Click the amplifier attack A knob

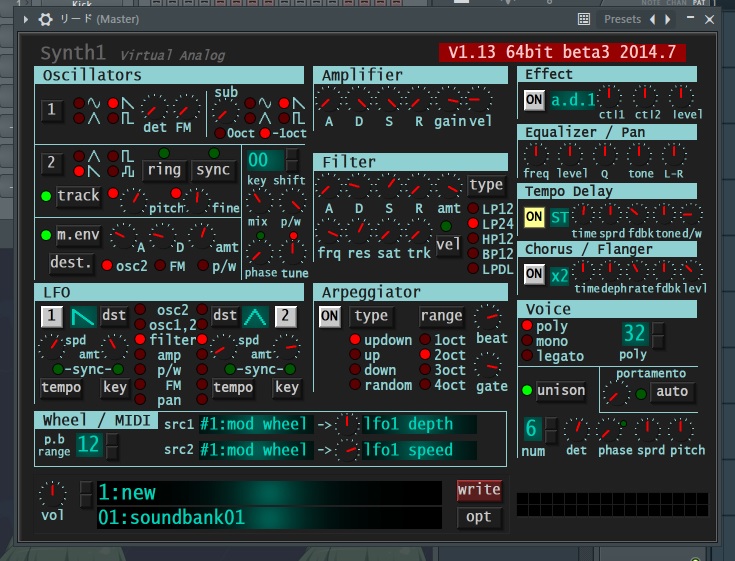(x=328, y=101)
